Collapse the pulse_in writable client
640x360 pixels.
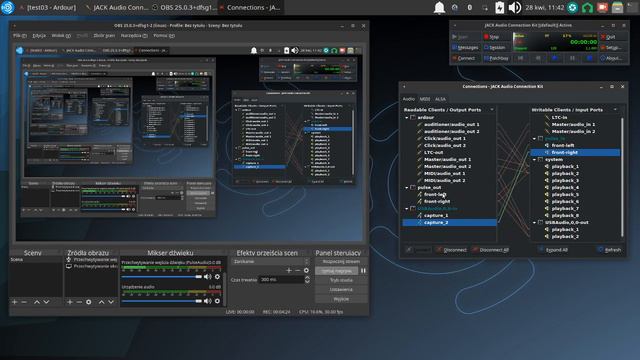[x=534, y=139]
